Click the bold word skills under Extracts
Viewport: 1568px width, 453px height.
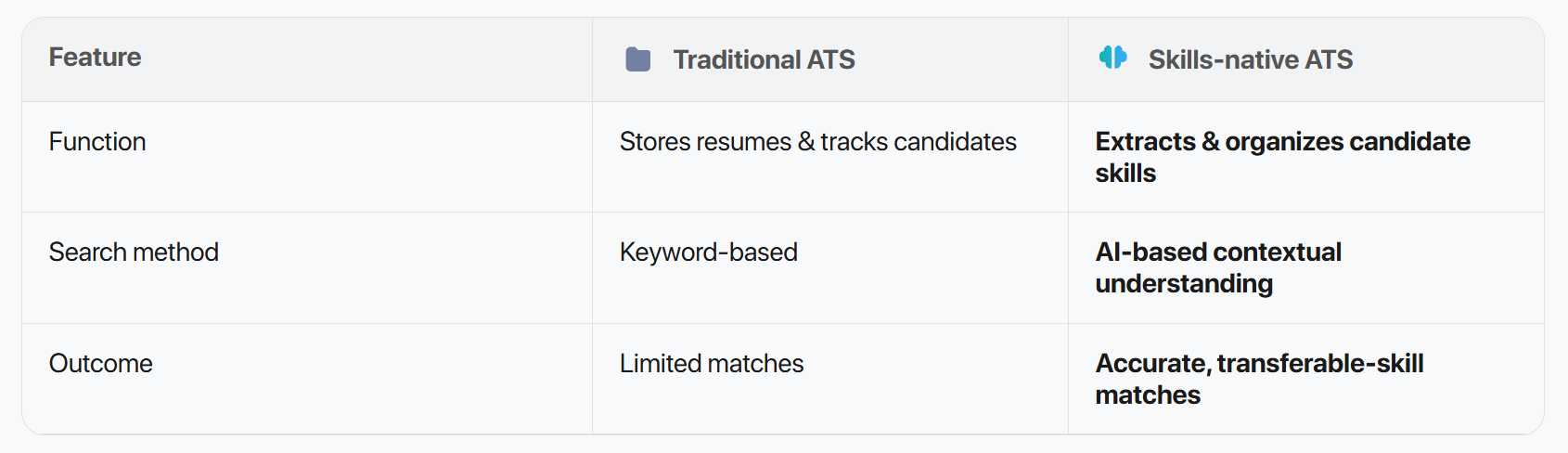click(1125, 174)
